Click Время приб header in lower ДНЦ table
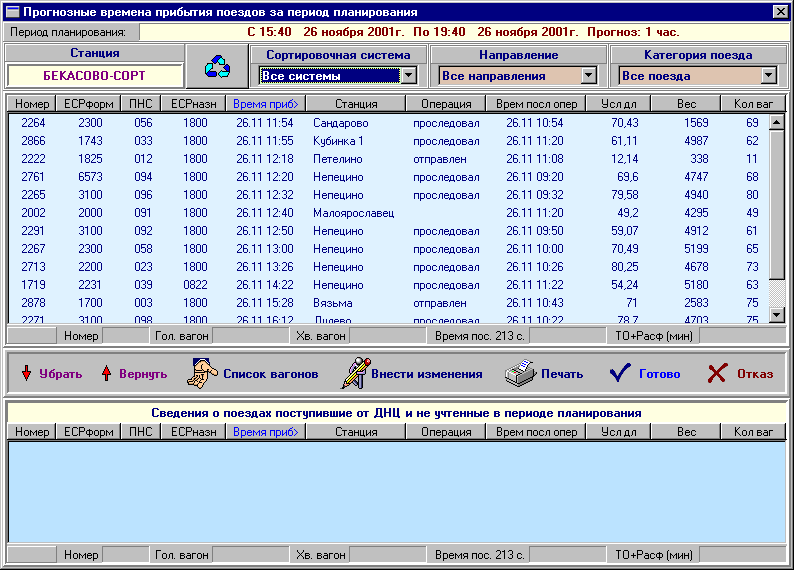 pyautogui.click(x=266, y=432)
